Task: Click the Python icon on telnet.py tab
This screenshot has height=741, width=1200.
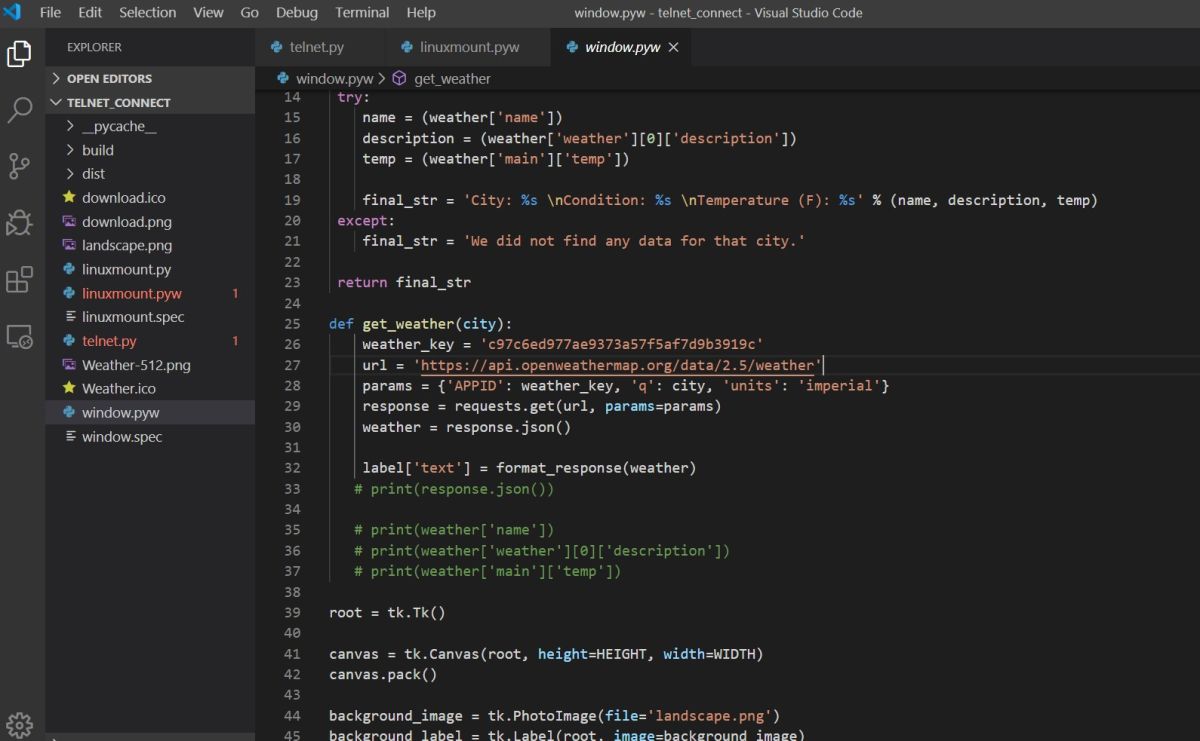Action: tap(277, 47)
